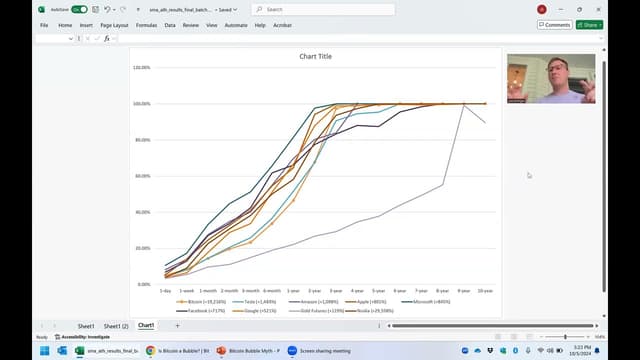Expand the Name Box dropdown

(71, 39)
